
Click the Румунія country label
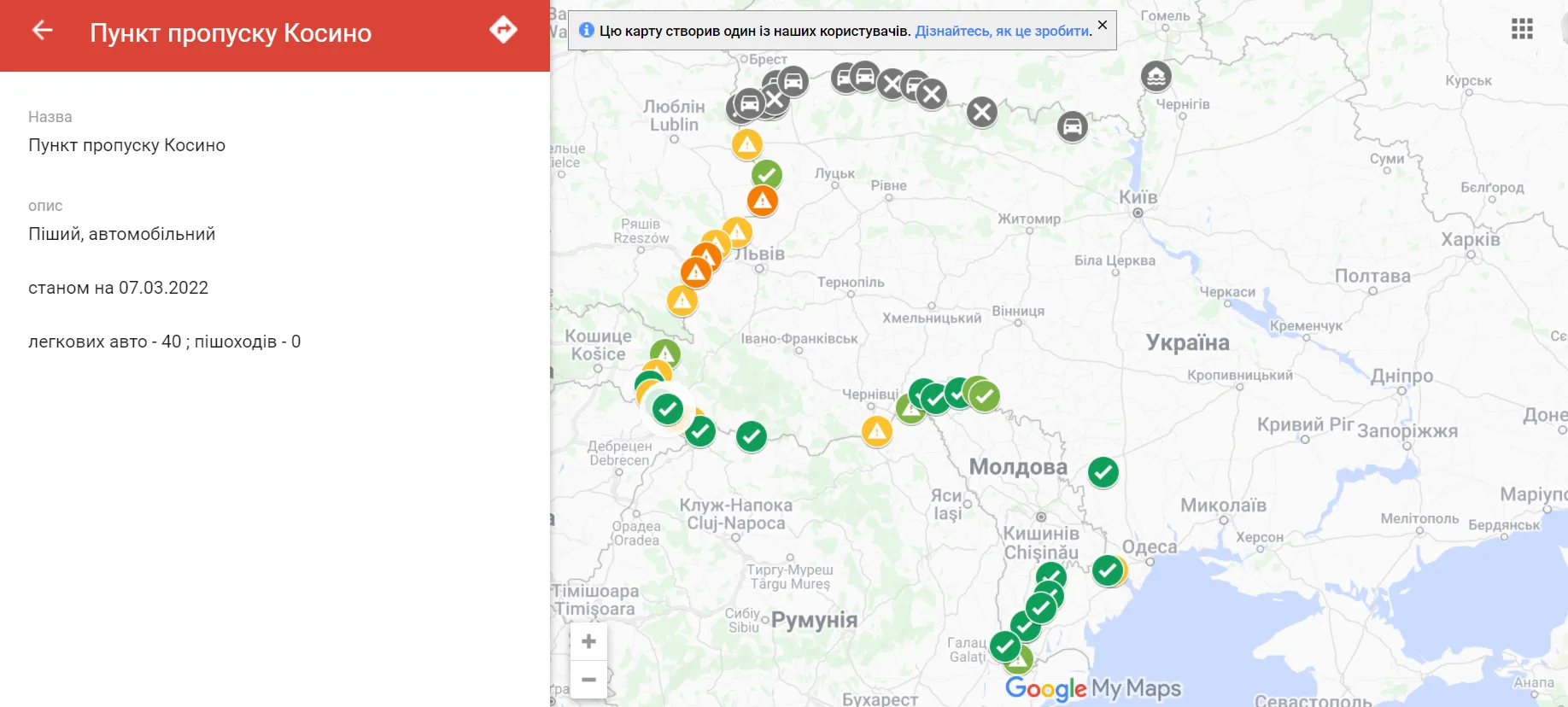815,620
